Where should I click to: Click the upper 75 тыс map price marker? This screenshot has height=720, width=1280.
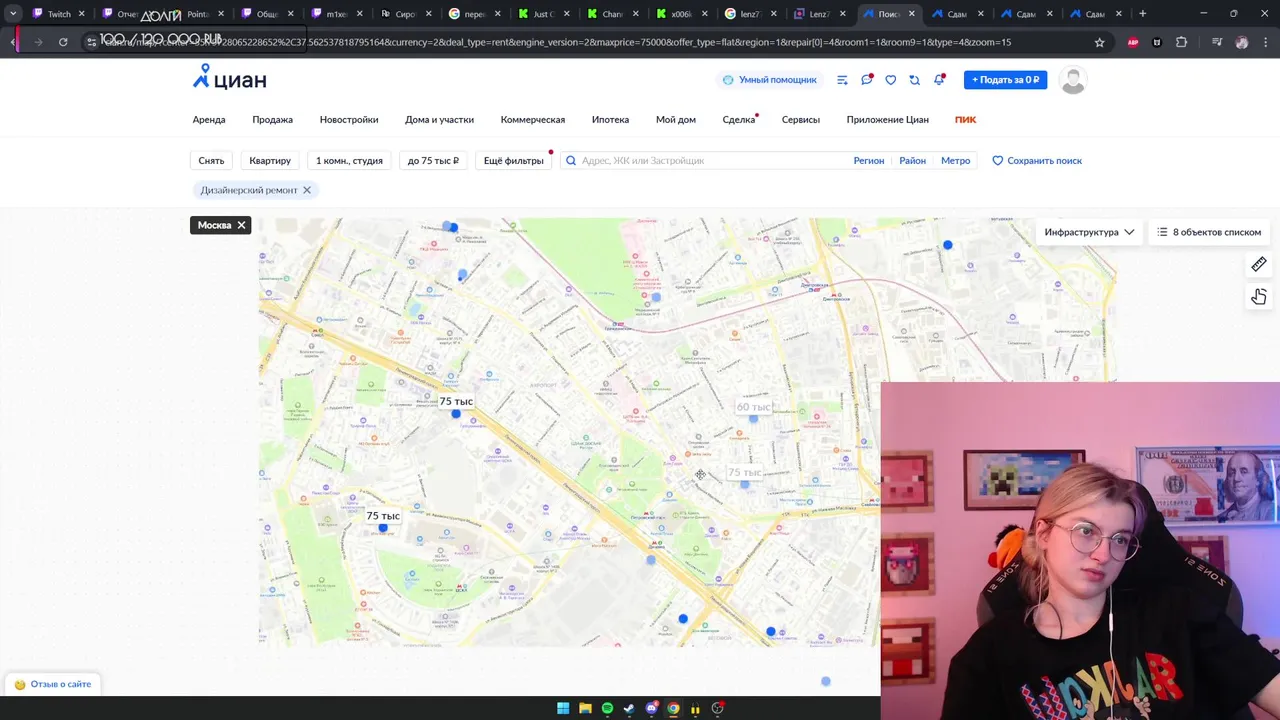[x=456, y=401]
